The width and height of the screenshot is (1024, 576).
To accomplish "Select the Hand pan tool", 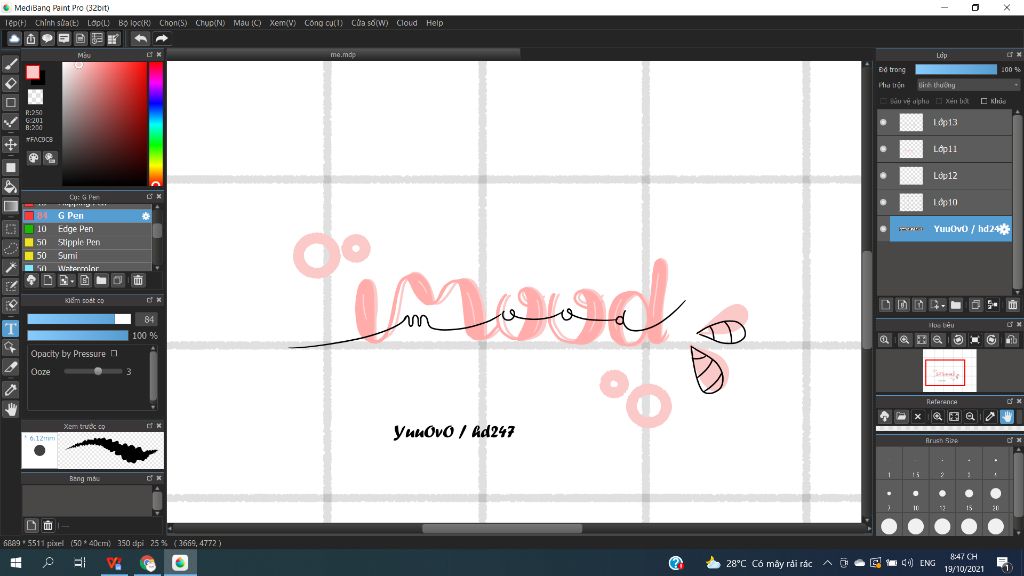I will (10, 409).
